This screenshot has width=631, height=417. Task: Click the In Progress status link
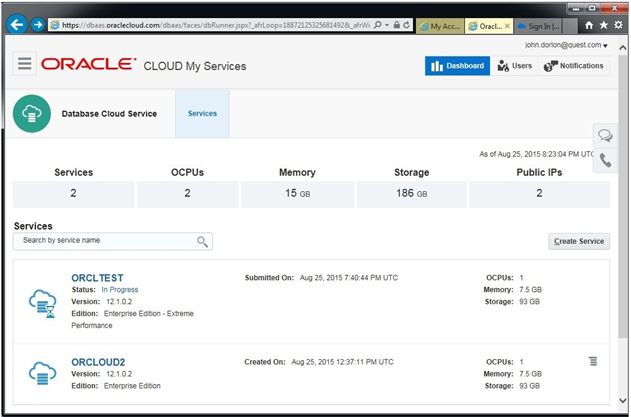pos(120,290)
